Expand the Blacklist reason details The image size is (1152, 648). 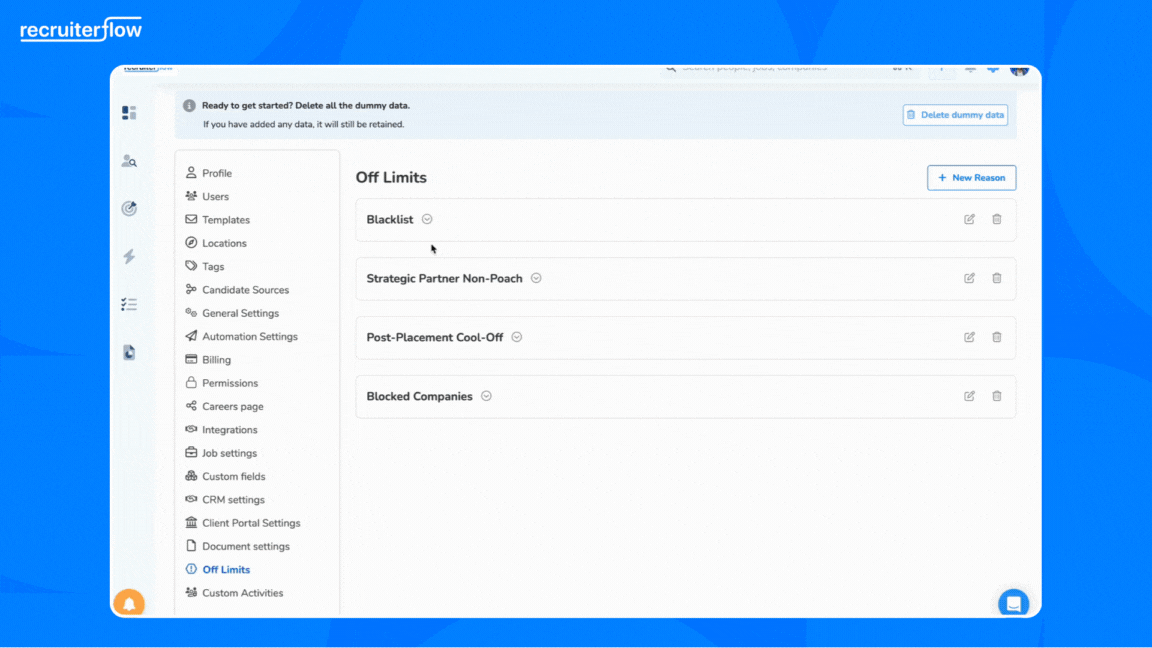(427, 219)
